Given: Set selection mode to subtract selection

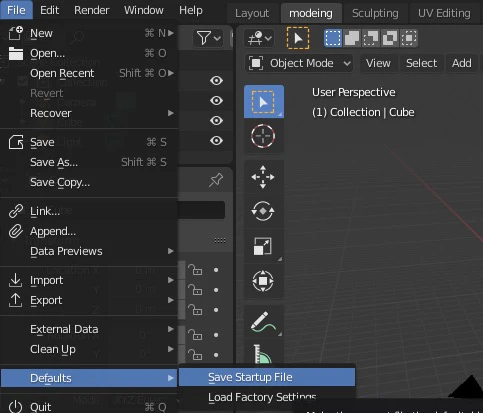Looking at the screenshot, I should [371, 38].
